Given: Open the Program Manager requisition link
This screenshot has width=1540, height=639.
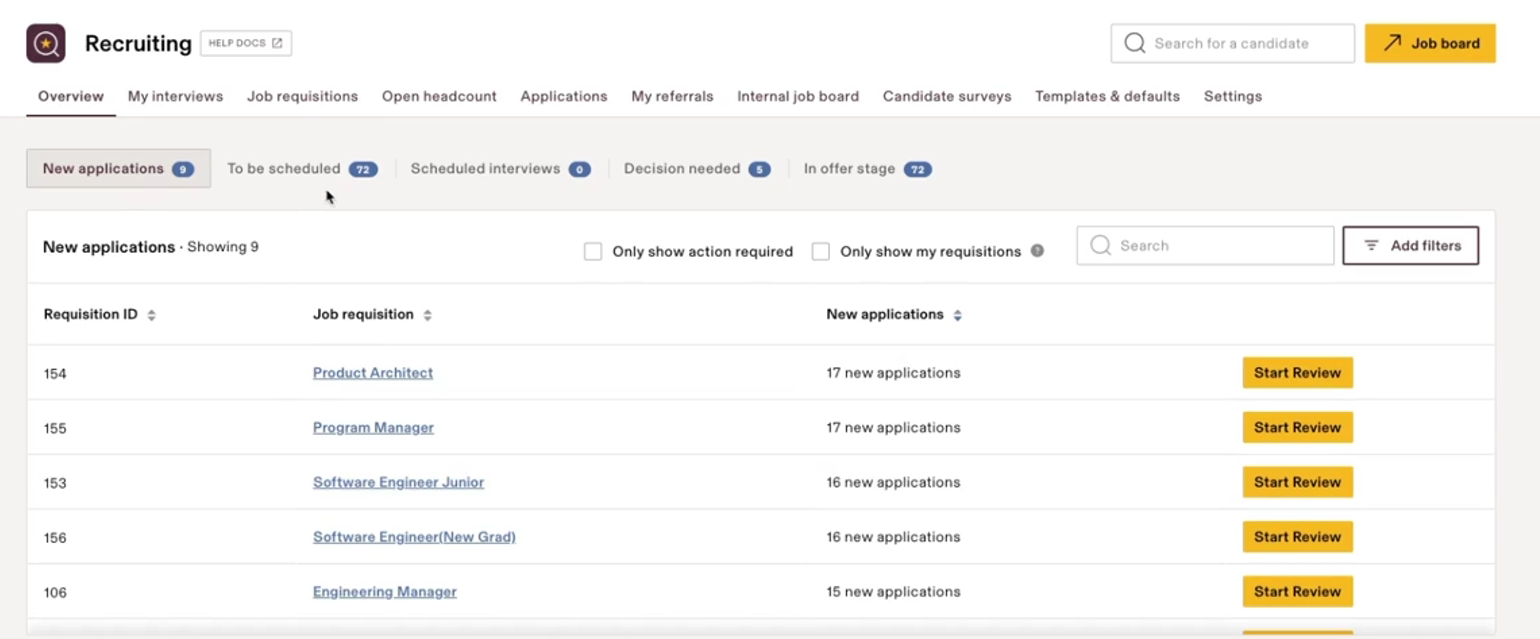Looking at the screenshot, I should pyautogui.click(x=373, y=428).
